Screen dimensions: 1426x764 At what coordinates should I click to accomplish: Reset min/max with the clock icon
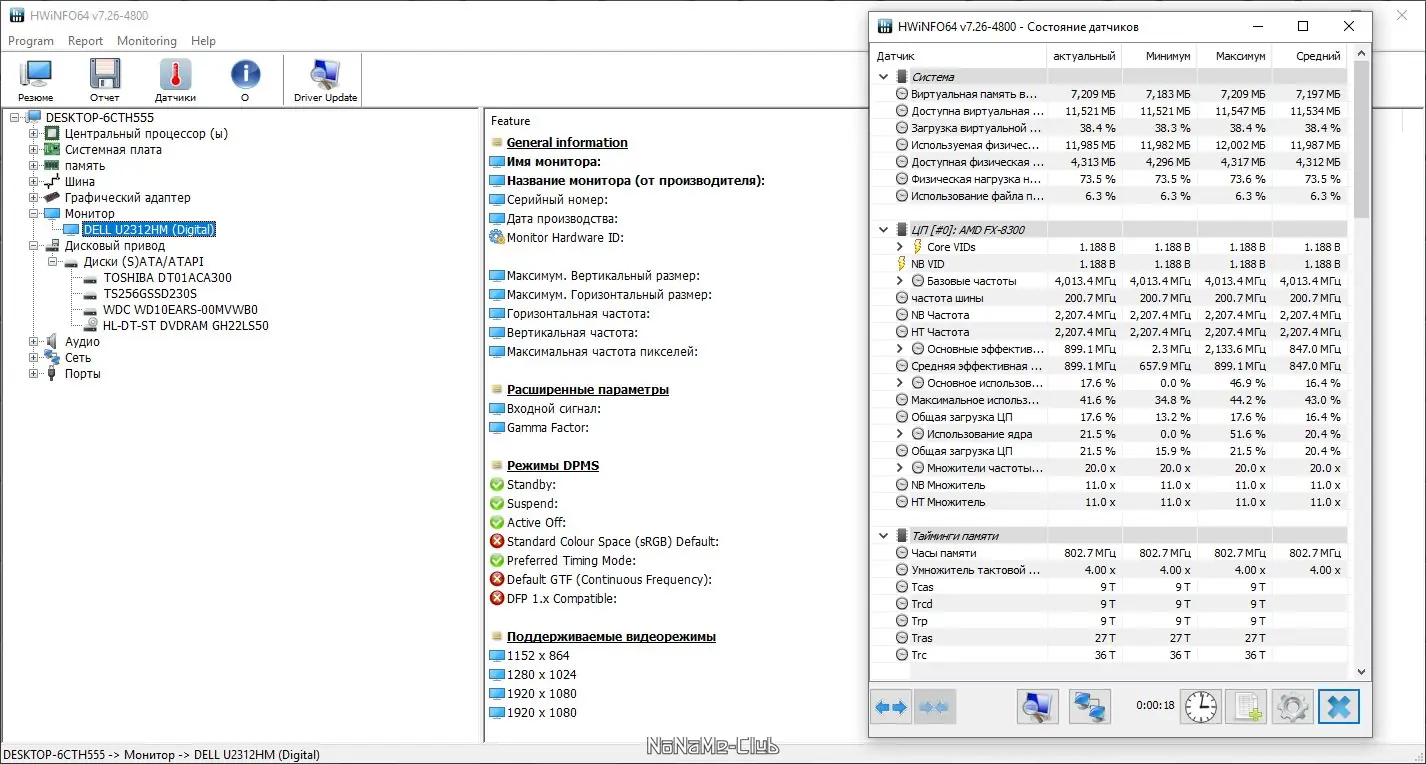pyautogui.click(x=1201, y=707)
